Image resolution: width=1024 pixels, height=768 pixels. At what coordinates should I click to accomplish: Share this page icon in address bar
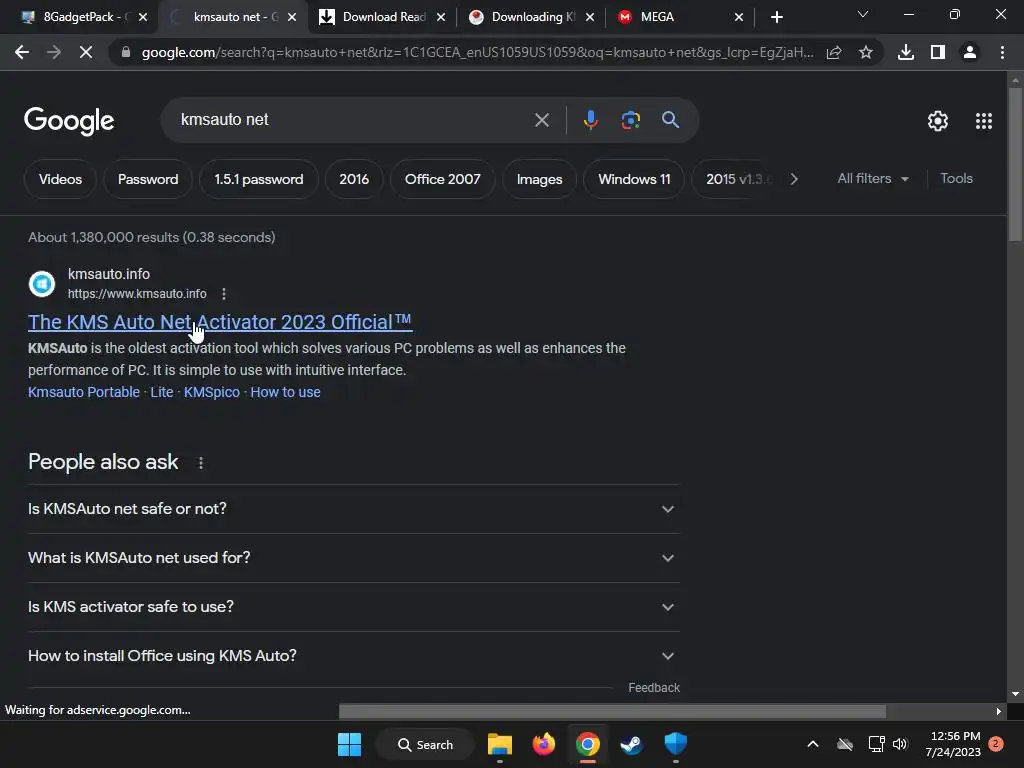(x=834, y=52)
